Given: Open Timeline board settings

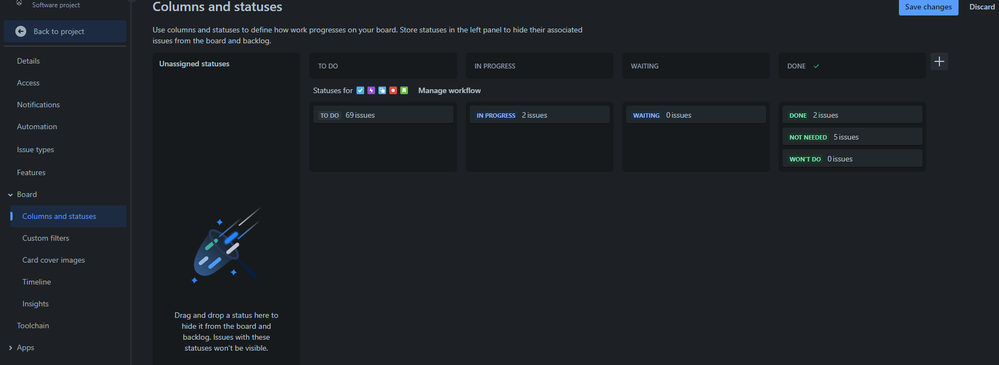Looking at the screenshot, I should tap(36, 282).
